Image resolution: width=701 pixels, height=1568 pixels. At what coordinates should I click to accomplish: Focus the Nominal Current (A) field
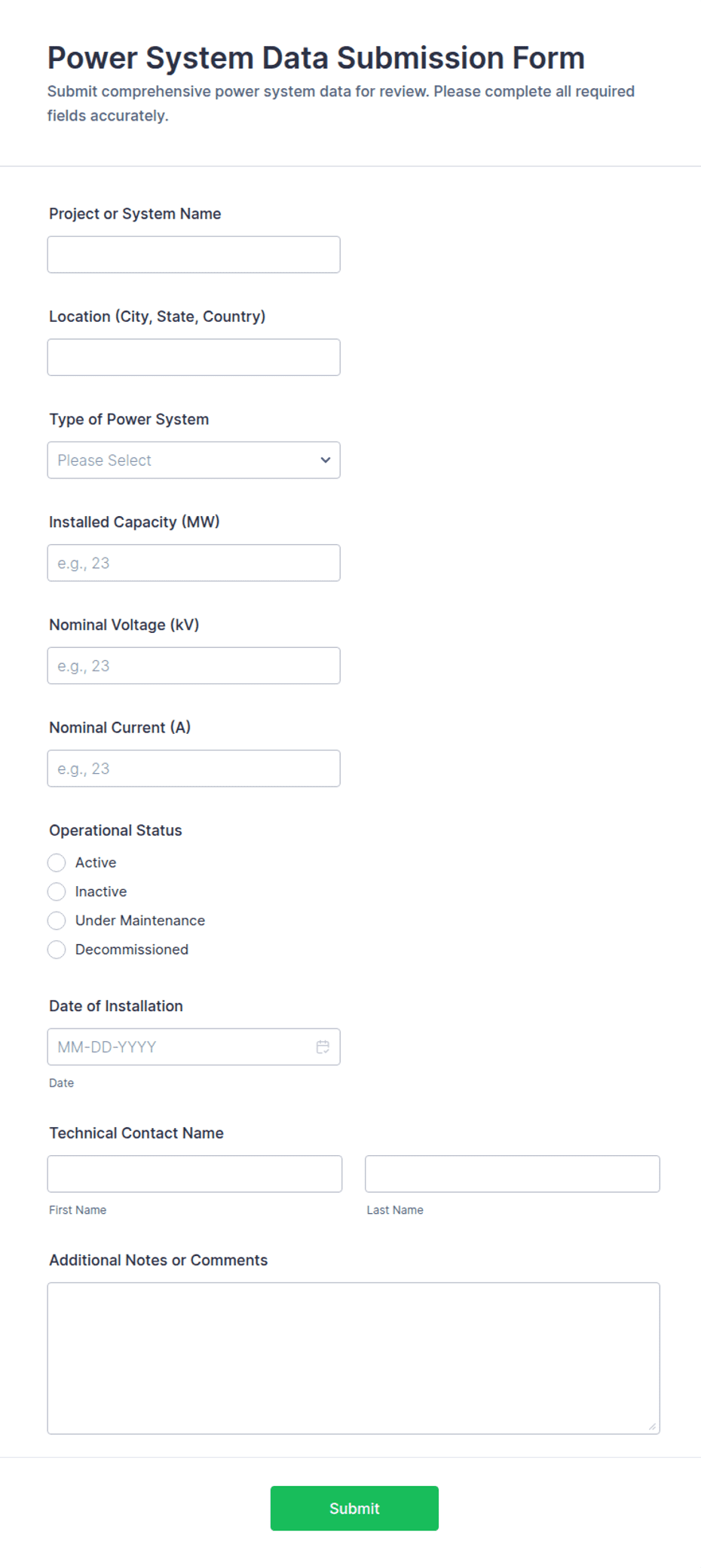pyautogui.click(x=194, y=769)
